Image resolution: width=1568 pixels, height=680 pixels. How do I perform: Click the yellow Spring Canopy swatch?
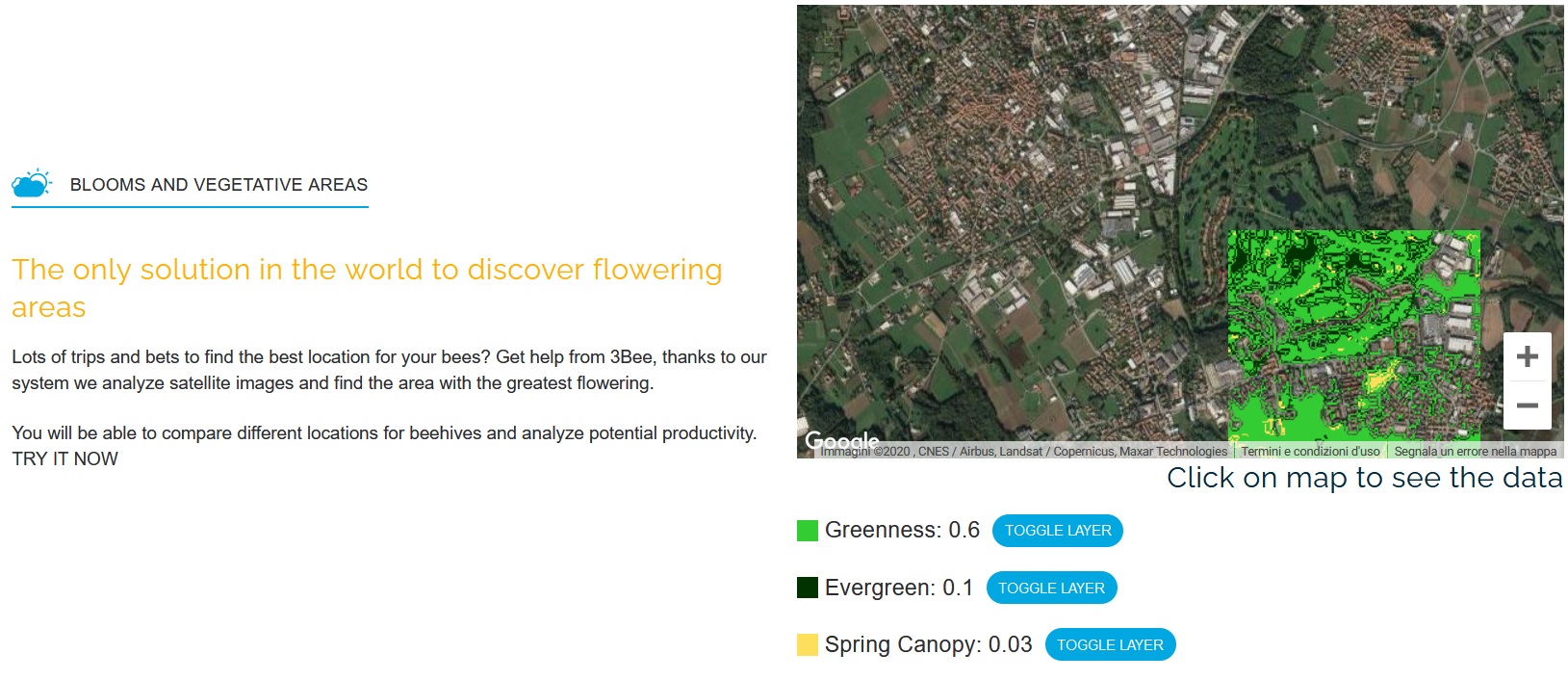(x=808, y=645)
